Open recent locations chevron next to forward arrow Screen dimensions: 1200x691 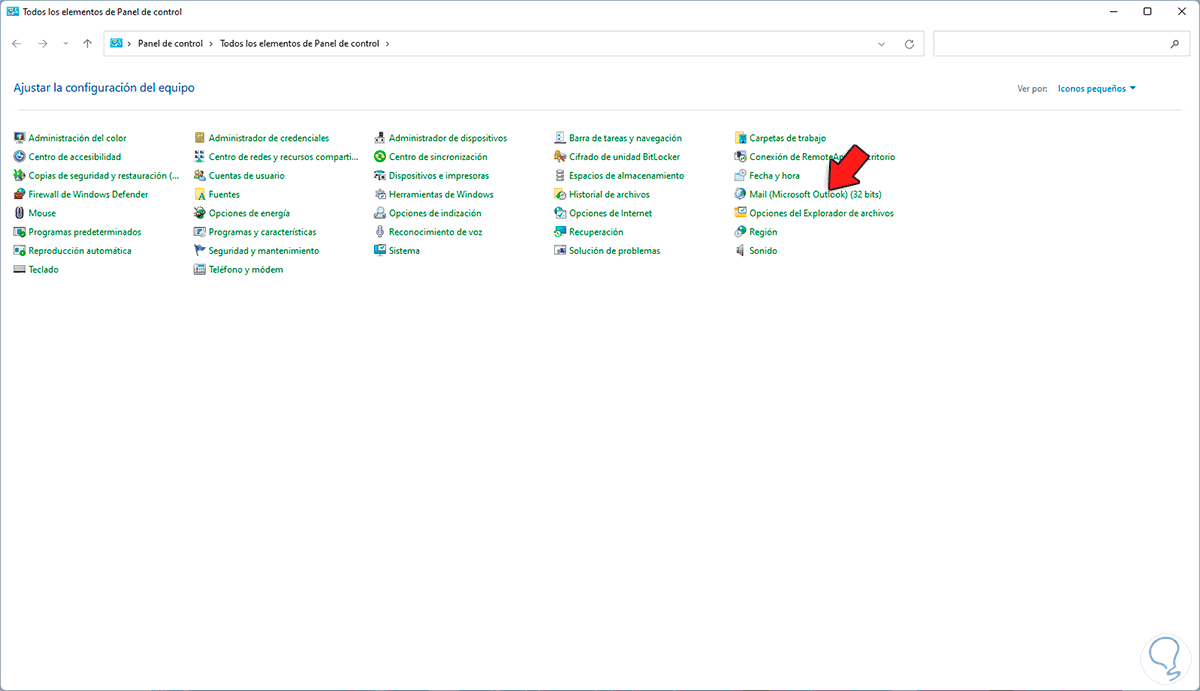[65, 43]
